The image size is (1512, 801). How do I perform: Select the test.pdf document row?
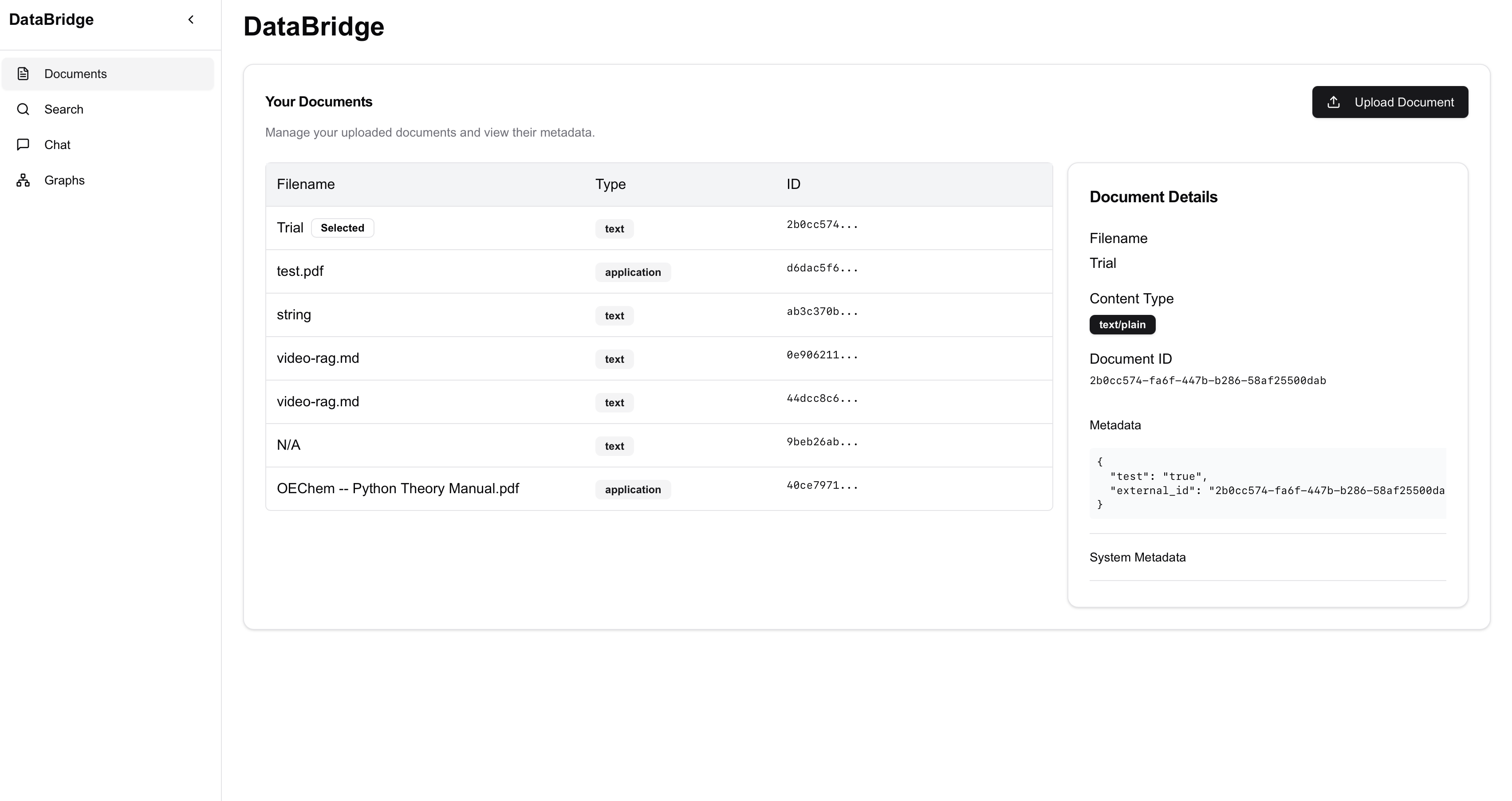coord(300,271)
